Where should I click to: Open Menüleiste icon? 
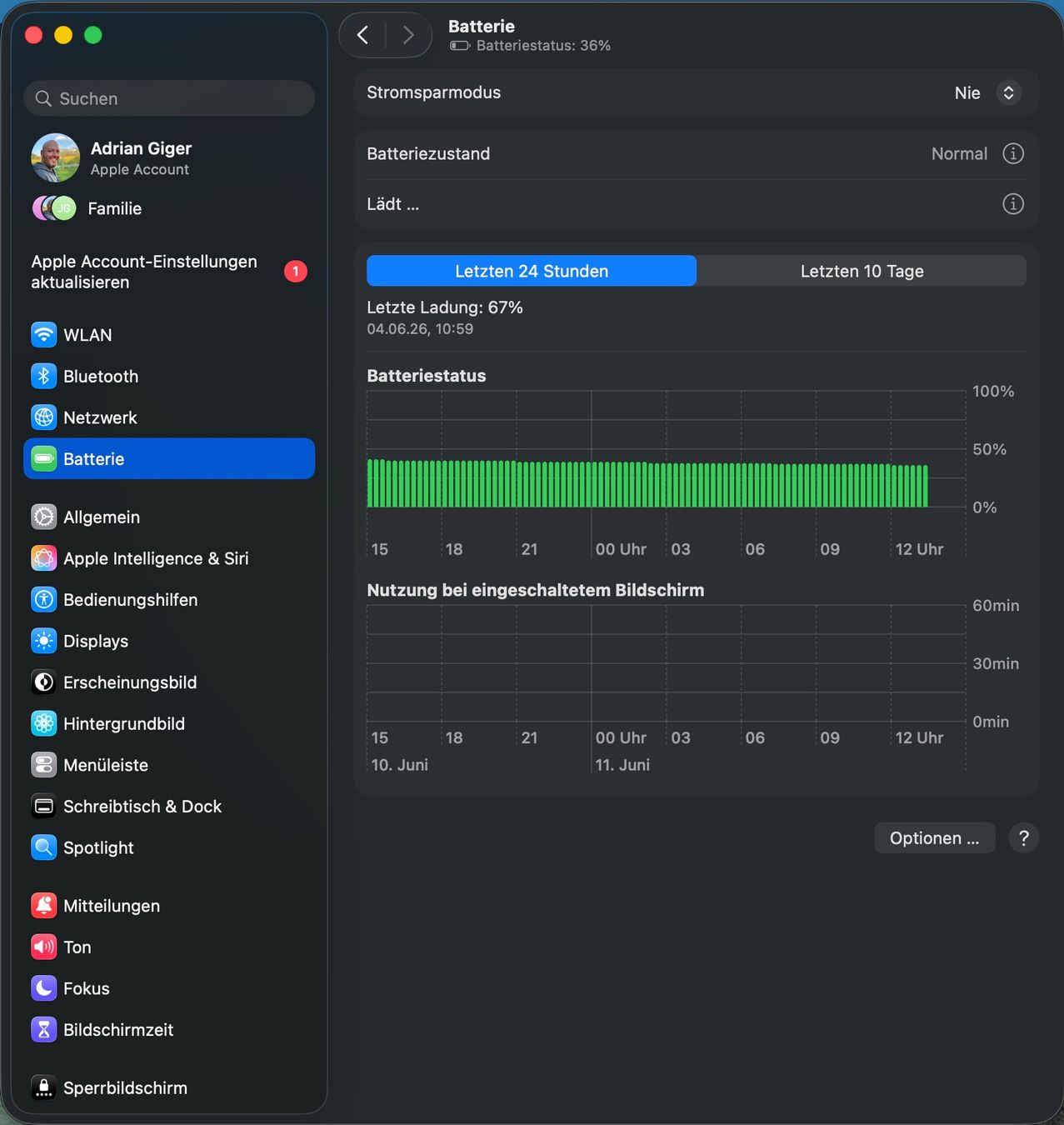(44, 765)
